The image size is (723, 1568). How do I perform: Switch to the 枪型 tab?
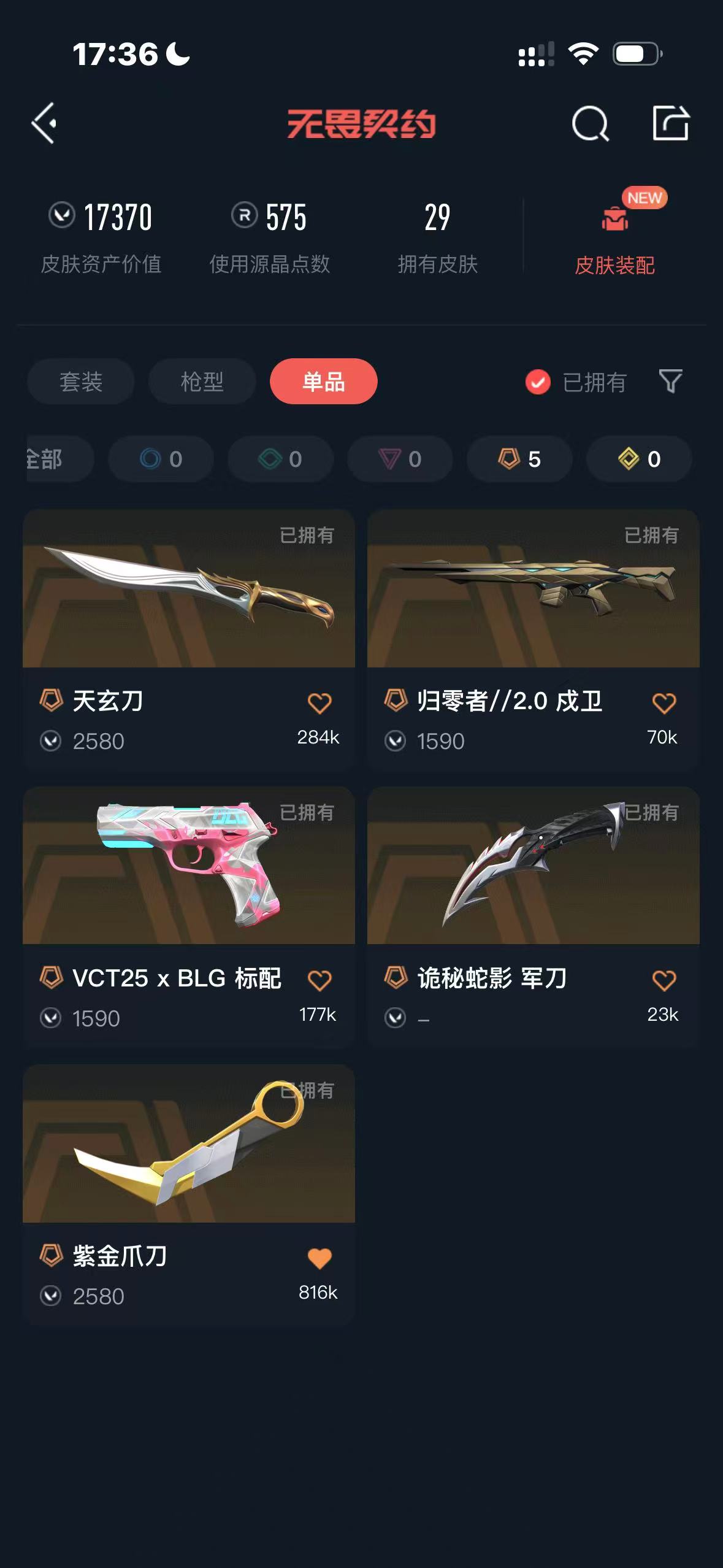coord(202,382)
